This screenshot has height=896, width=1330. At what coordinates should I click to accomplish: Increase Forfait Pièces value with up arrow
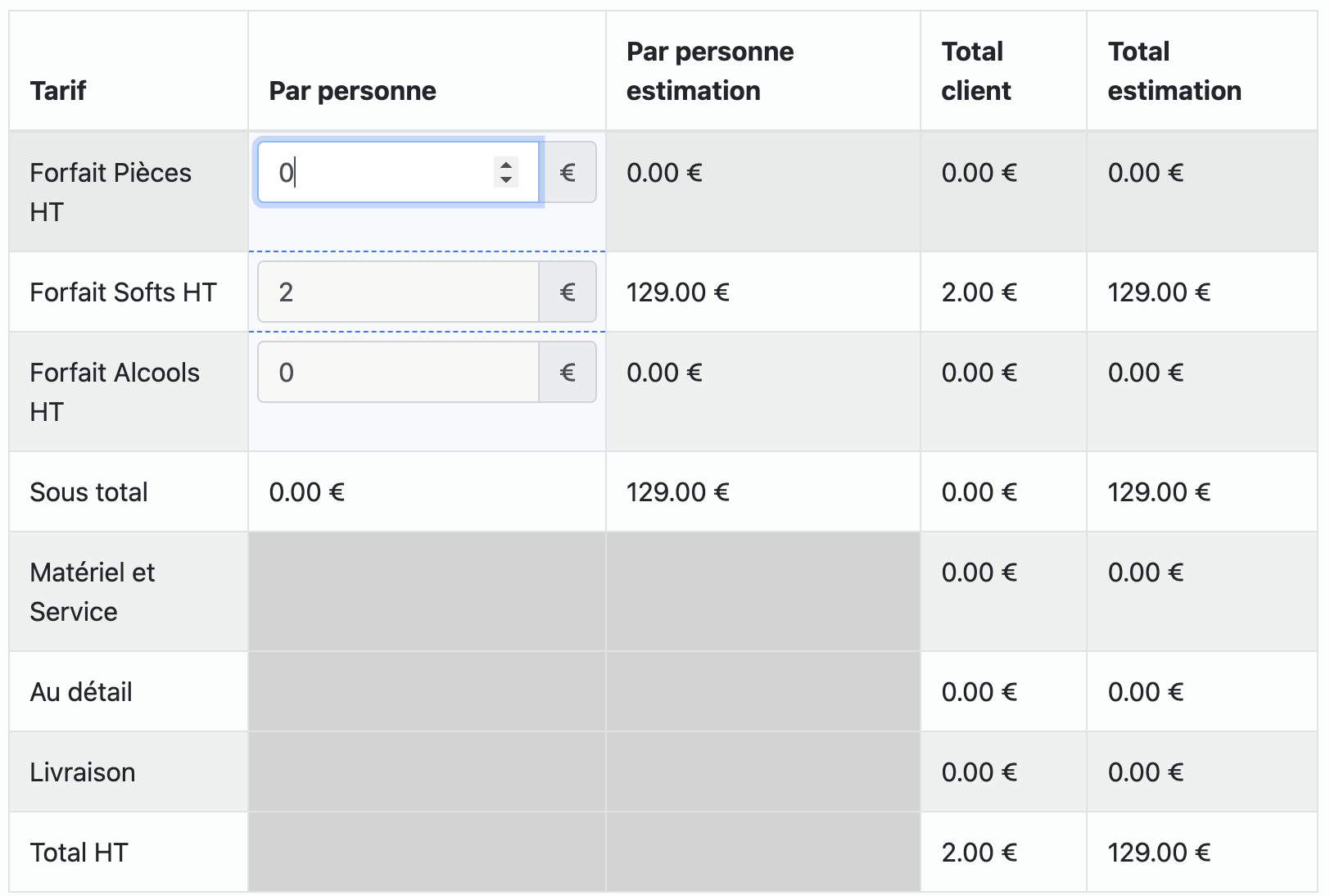[506, 165]
